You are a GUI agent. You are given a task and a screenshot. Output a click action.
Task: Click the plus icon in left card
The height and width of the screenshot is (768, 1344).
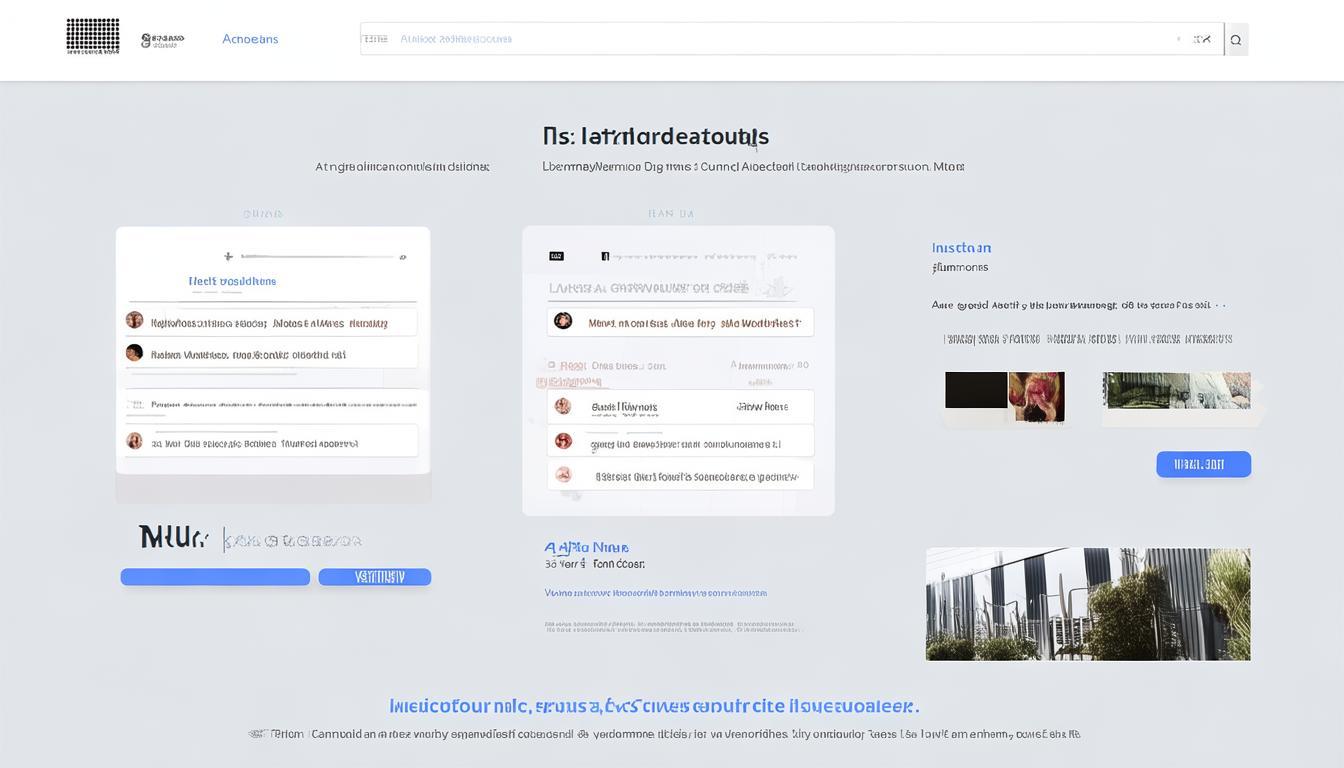[x=228, y=257]
